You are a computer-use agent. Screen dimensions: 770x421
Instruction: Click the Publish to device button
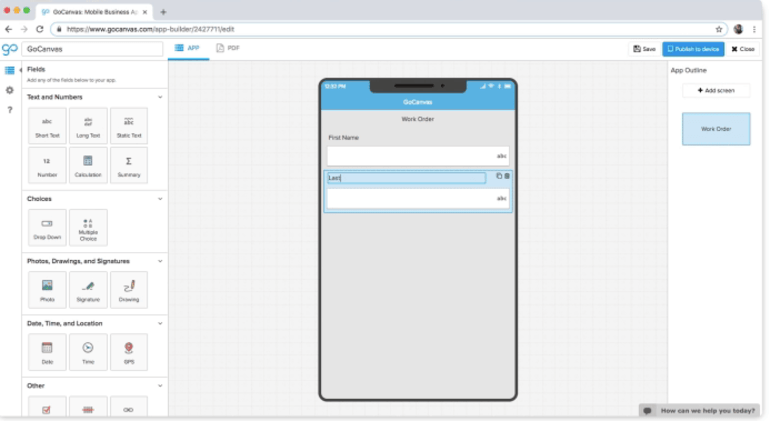[693, 49]
